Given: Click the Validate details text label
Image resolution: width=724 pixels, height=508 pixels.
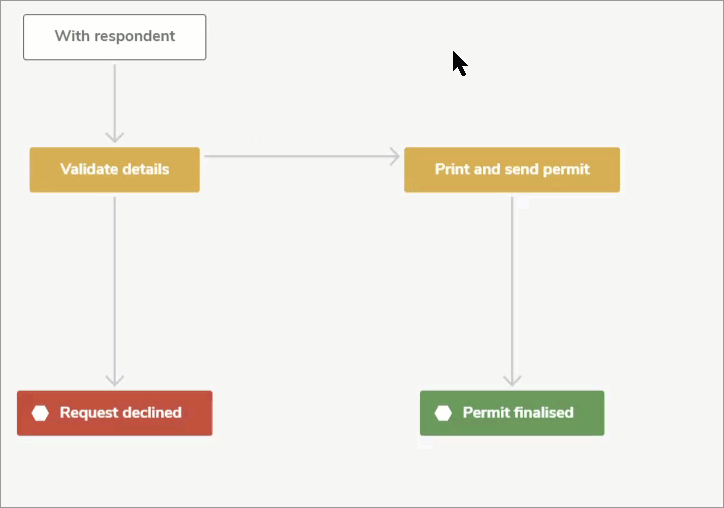Looking at the screenshot, I should click(115, 169).
